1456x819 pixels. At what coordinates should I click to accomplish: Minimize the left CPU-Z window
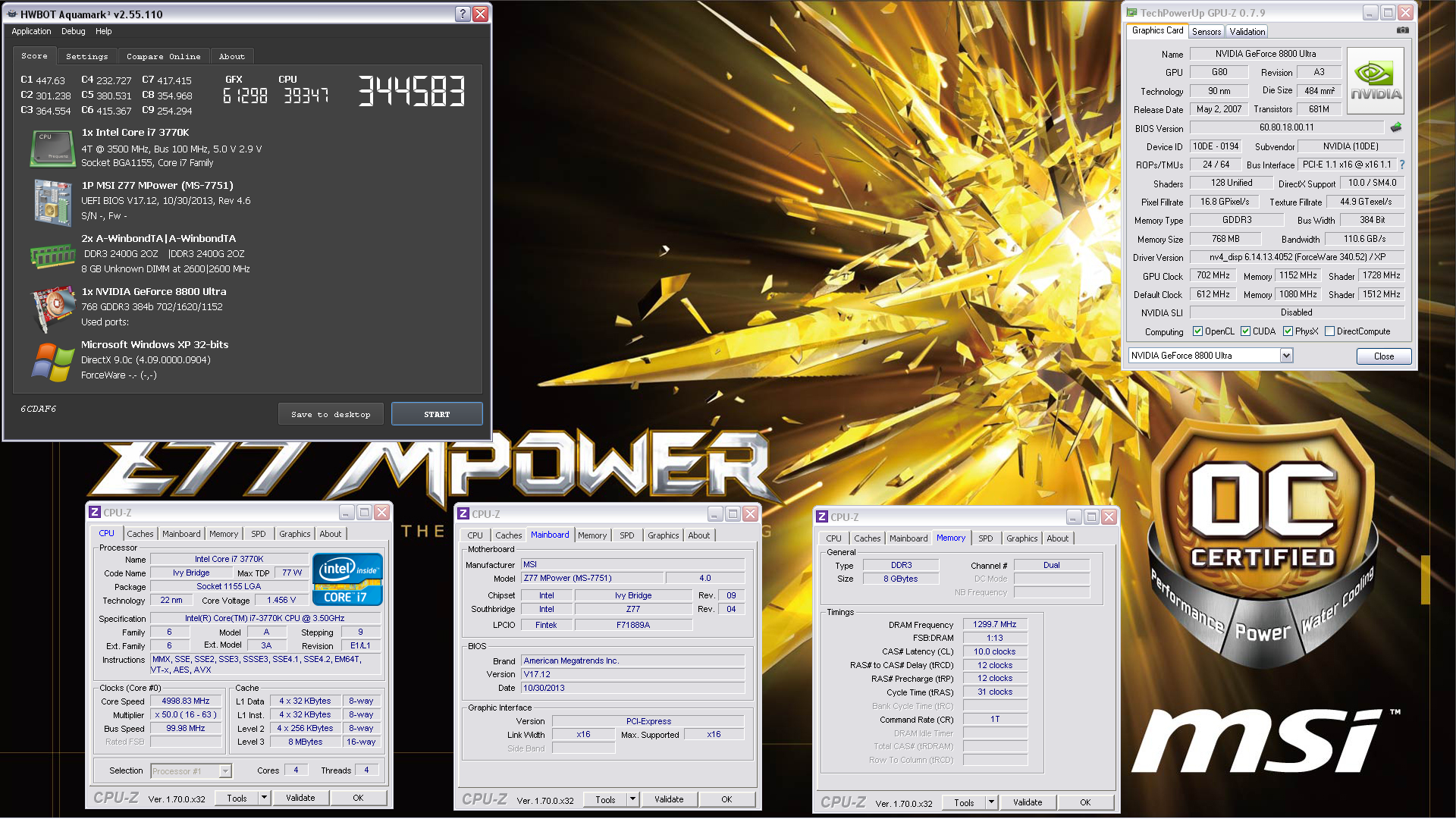click(x=347, y=513)
